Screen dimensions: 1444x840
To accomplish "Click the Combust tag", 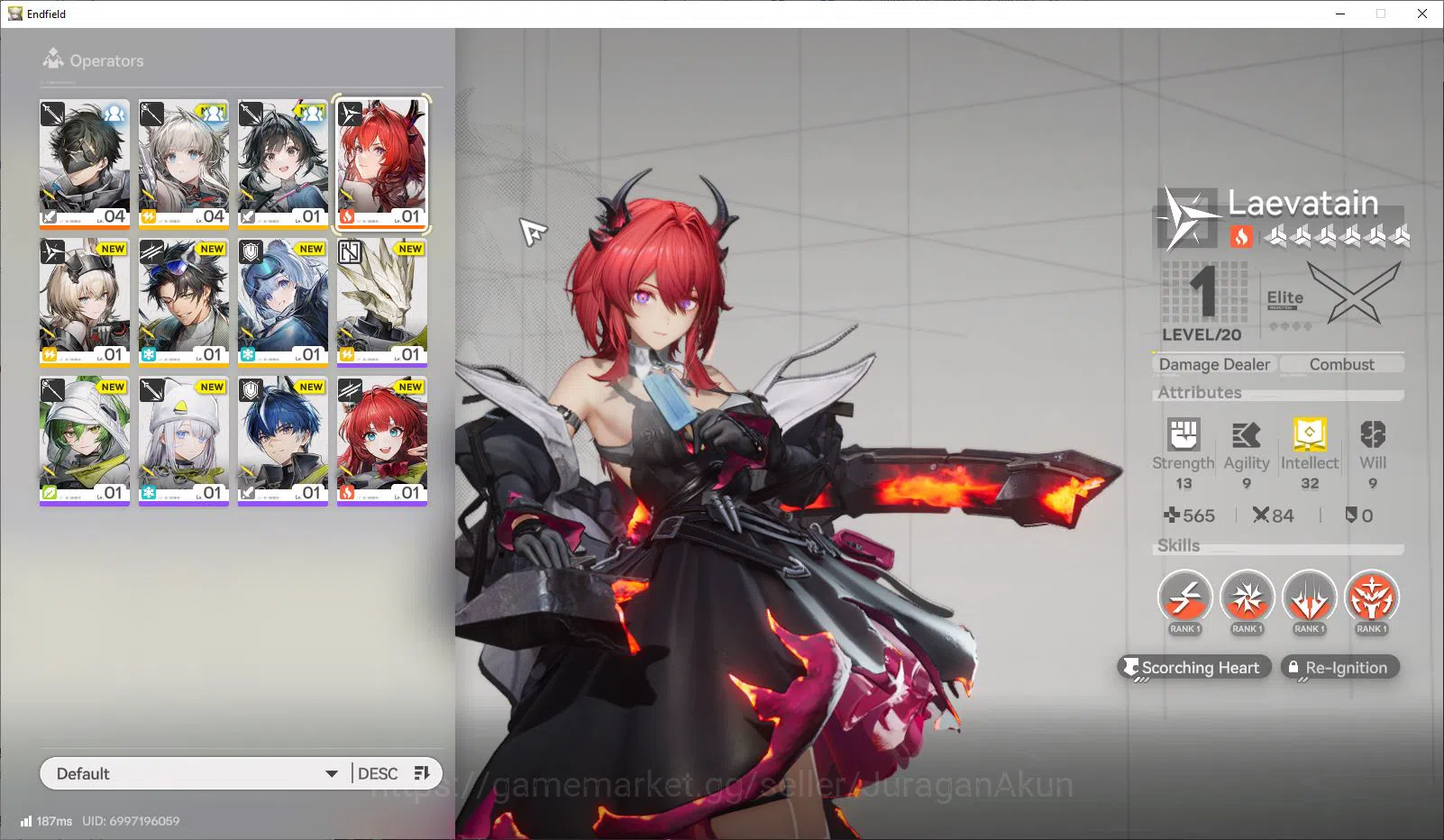I will pyautogui.click(x=1341, y=364).
